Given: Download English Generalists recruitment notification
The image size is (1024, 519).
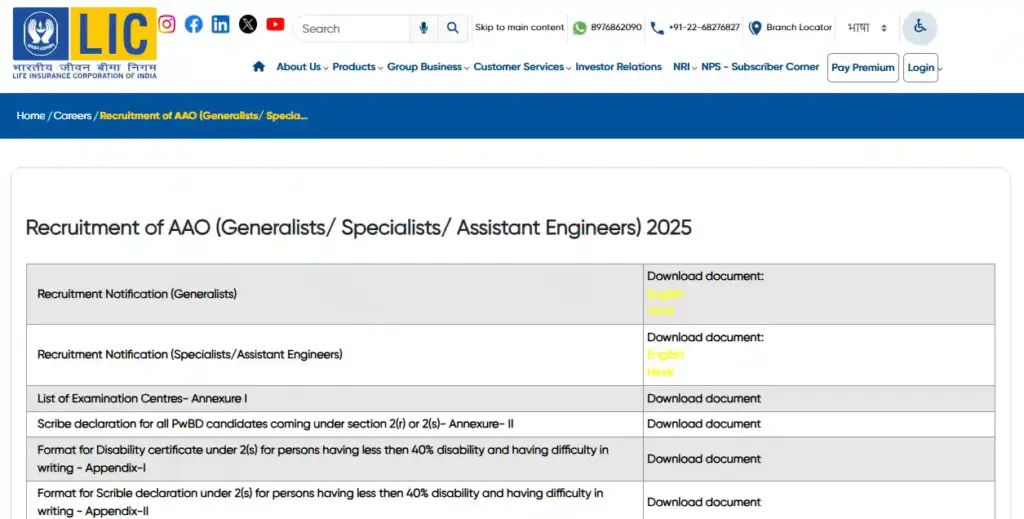Looking at the screenshot, I should [x=665, y=294].
